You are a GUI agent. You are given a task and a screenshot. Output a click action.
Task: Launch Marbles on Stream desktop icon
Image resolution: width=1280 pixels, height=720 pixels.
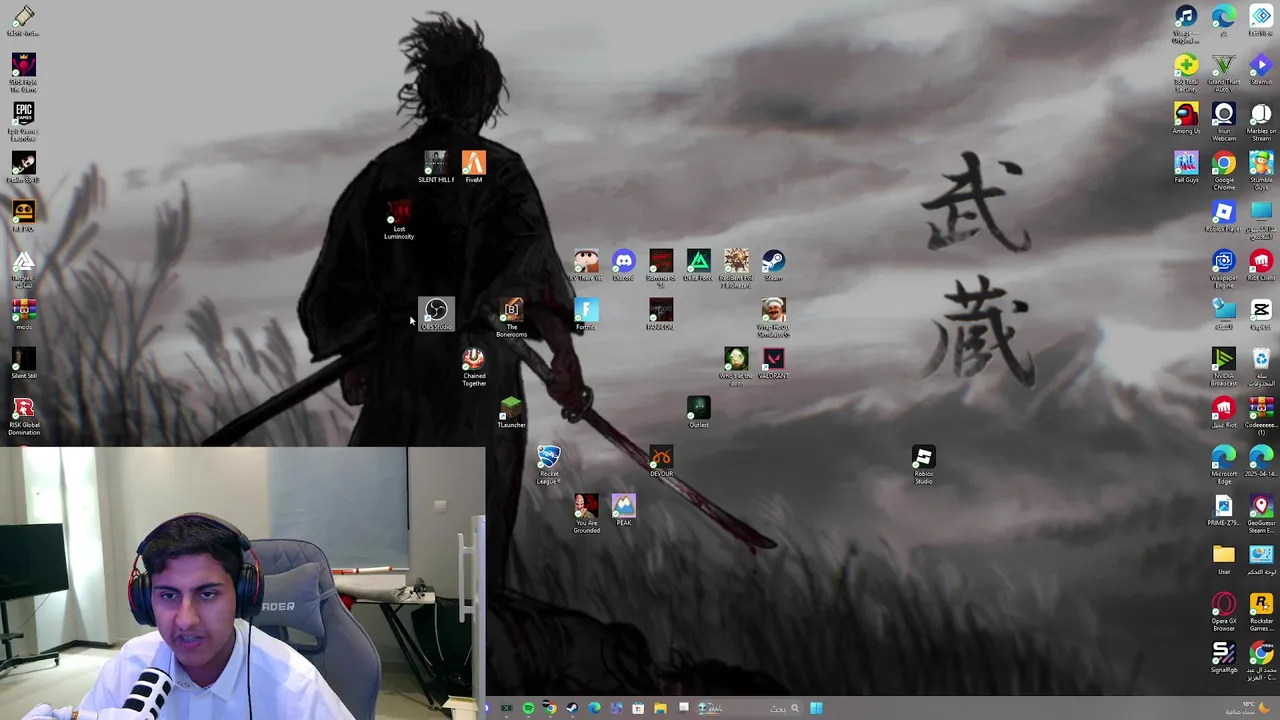pos(1261,122)
